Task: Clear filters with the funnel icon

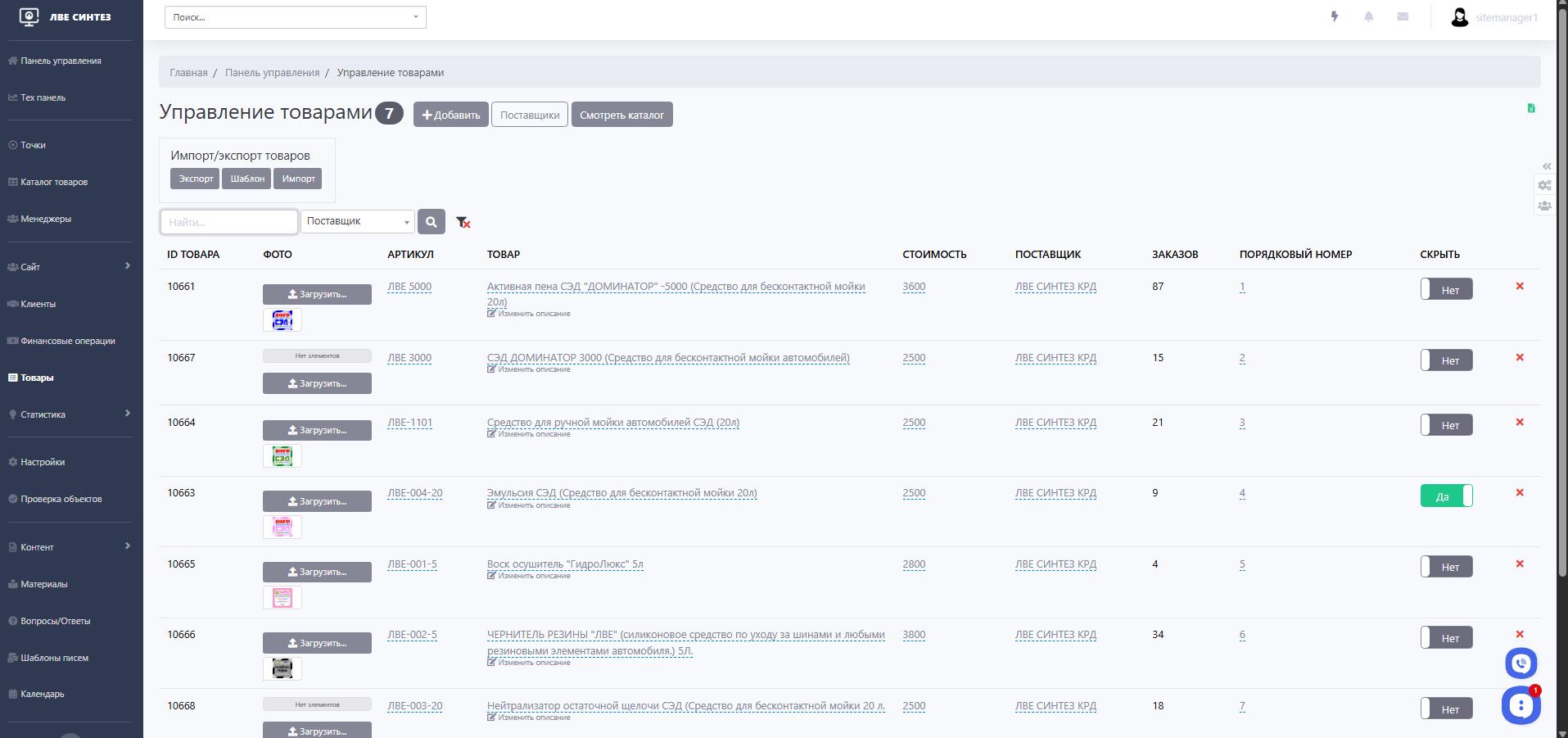Action: click(463, 222)
